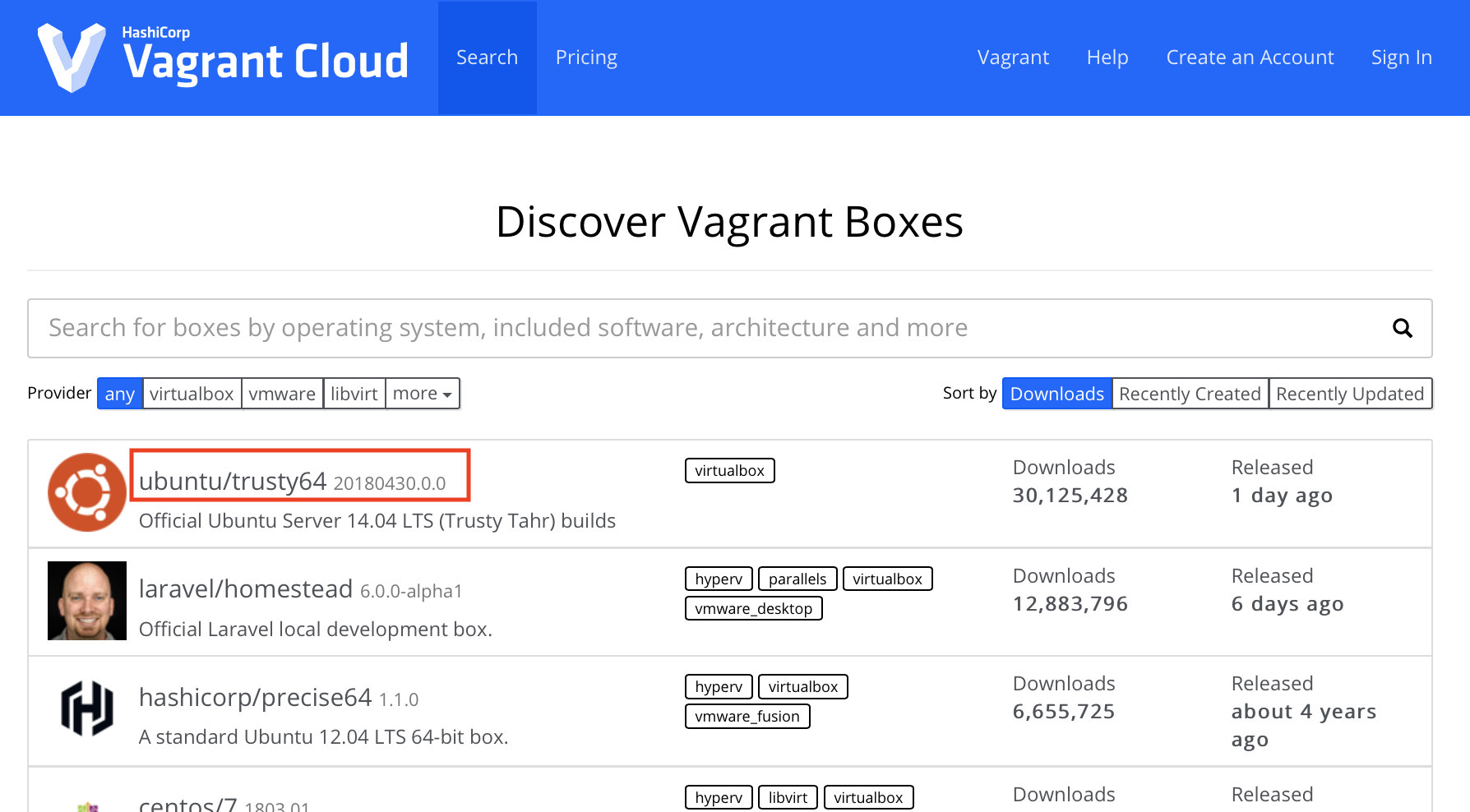Sort boxes by Recently Created

point(1190,394)
